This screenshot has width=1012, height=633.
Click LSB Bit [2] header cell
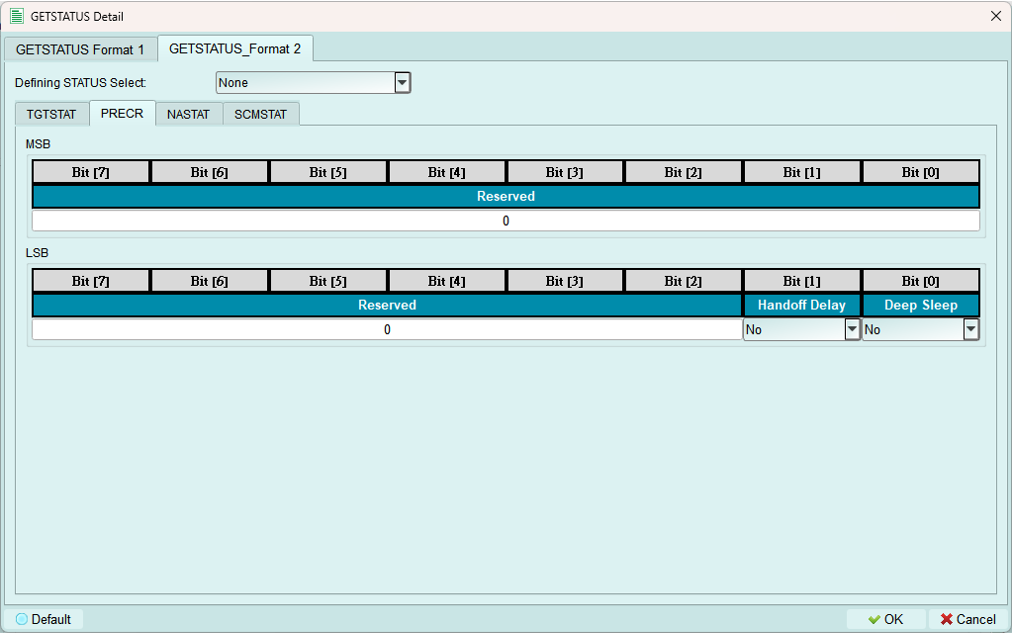point(683,281)
